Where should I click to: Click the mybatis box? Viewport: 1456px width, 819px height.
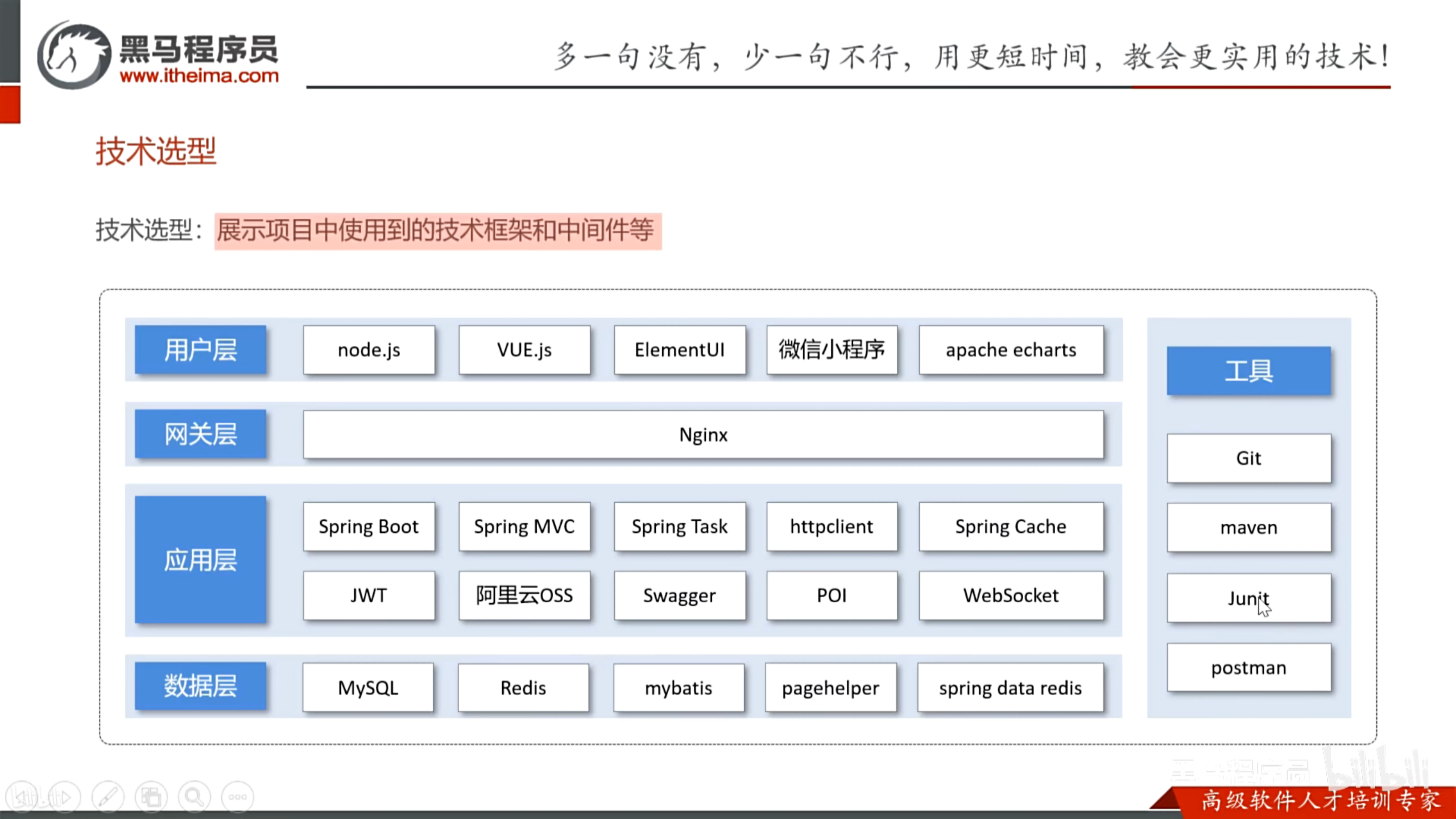679,688
